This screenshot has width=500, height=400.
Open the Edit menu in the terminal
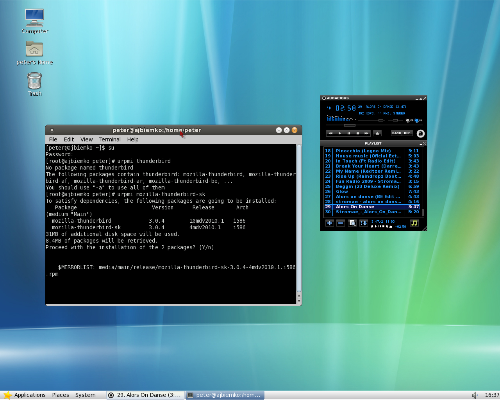pos(68,139)
